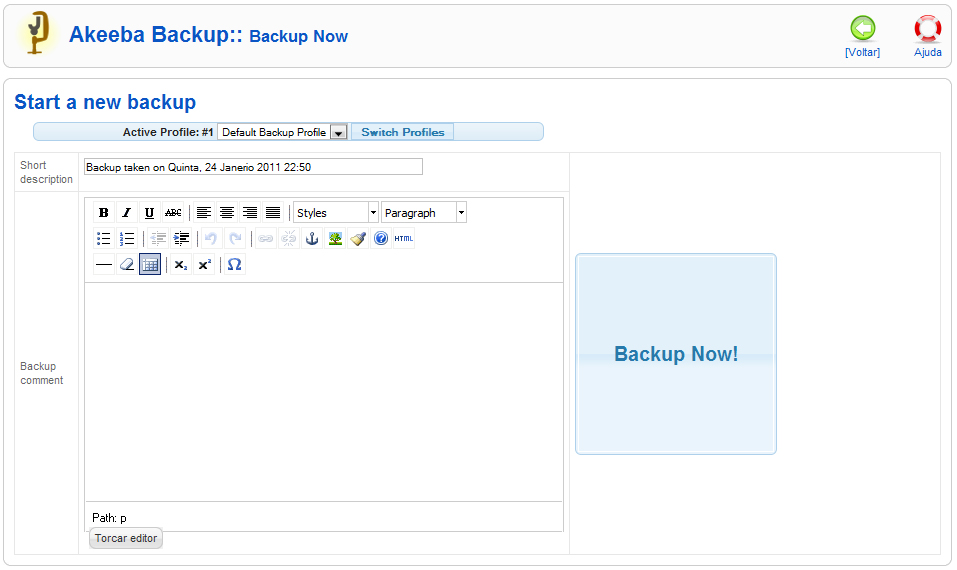This screenshot has width=957, height=570.
Task: Remove formatting with the eraser icon
Action: point(126,264)
